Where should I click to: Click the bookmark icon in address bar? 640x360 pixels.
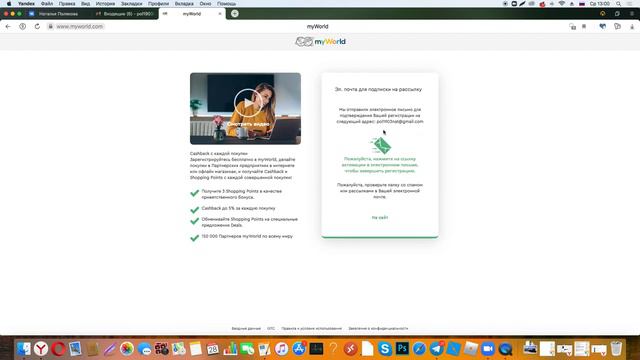point(584,27)
